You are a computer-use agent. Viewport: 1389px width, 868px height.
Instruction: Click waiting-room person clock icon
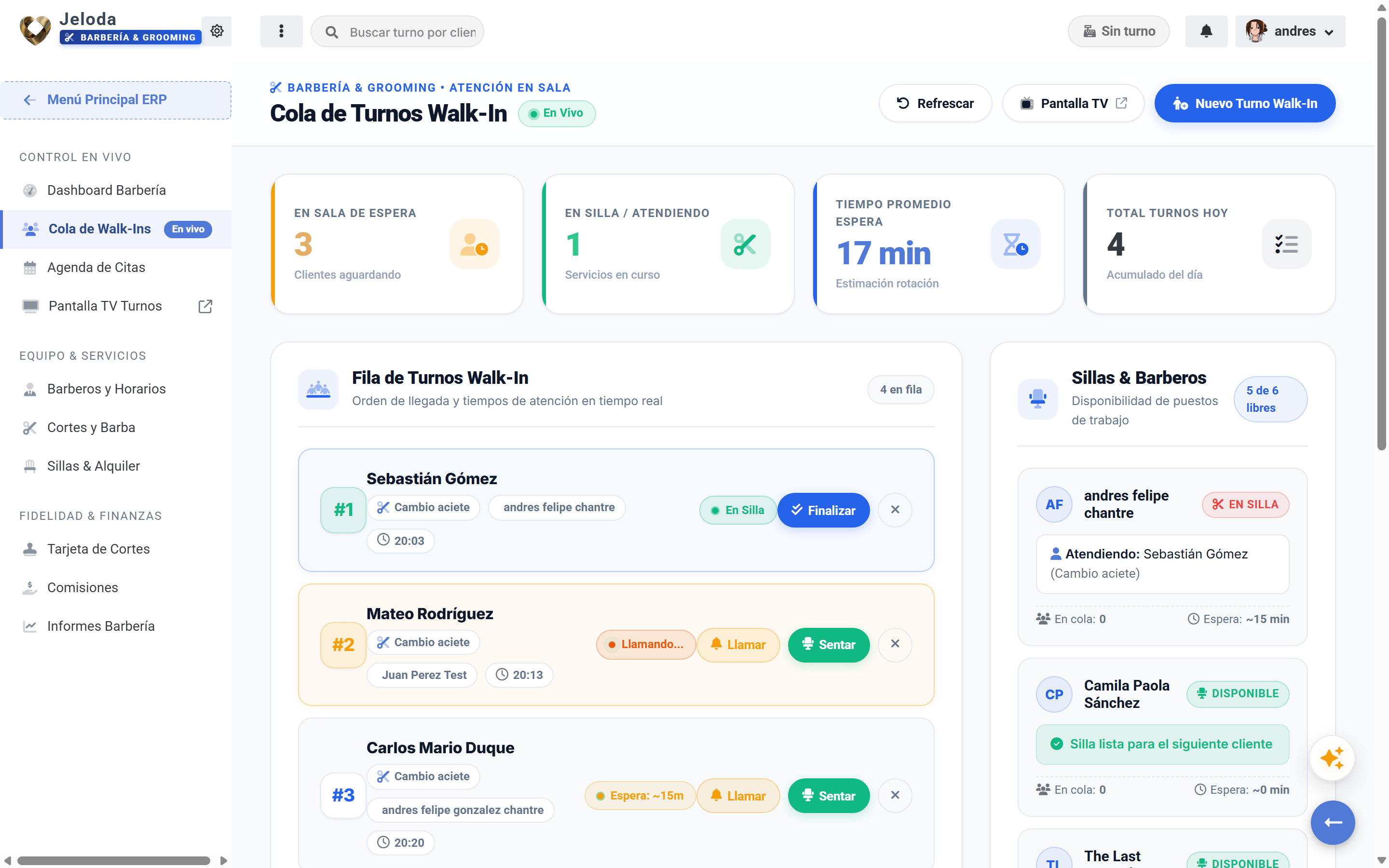pyautogui.click(x=474, y=244)
